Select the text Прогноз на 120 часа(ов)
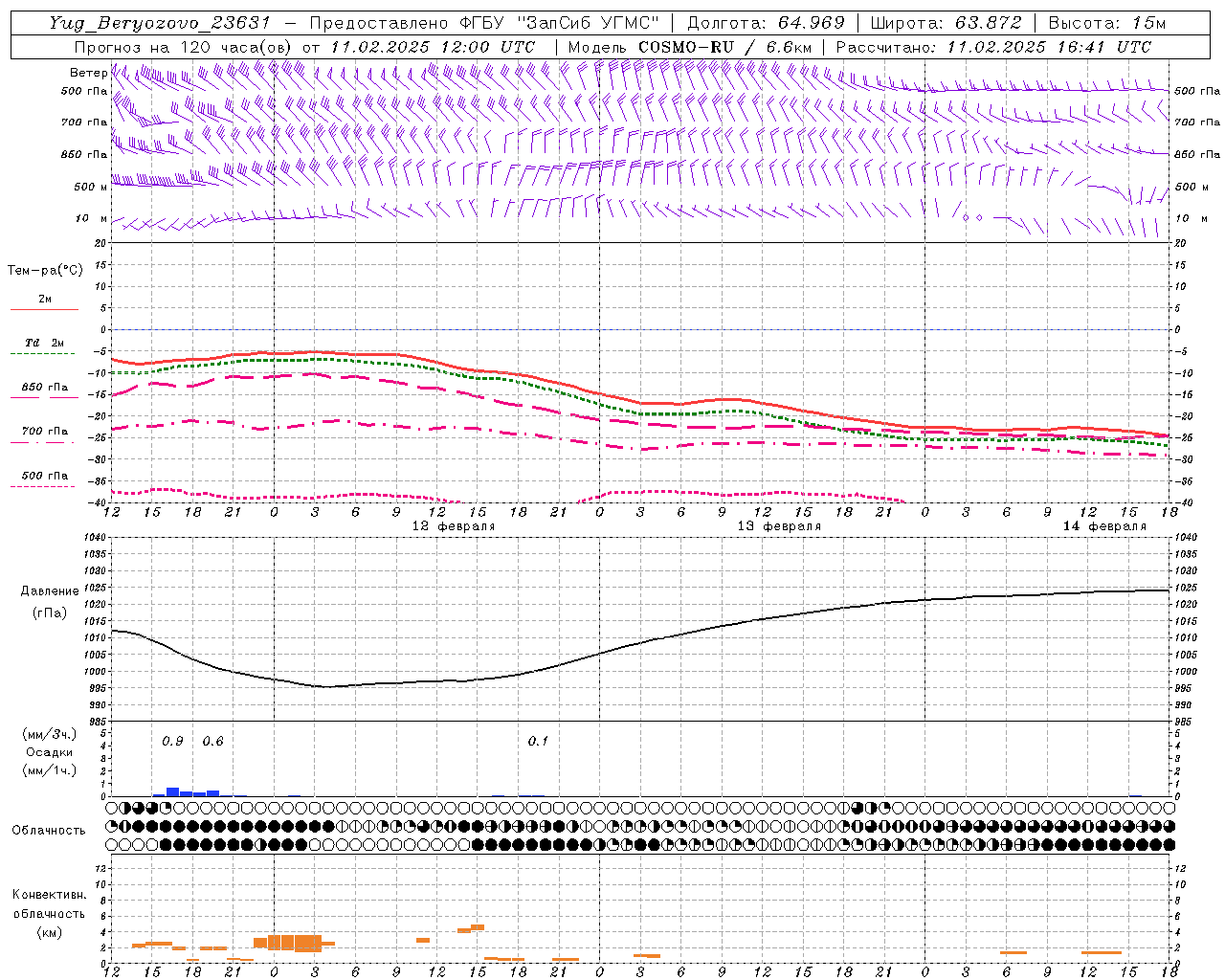 tap(183, 47)
